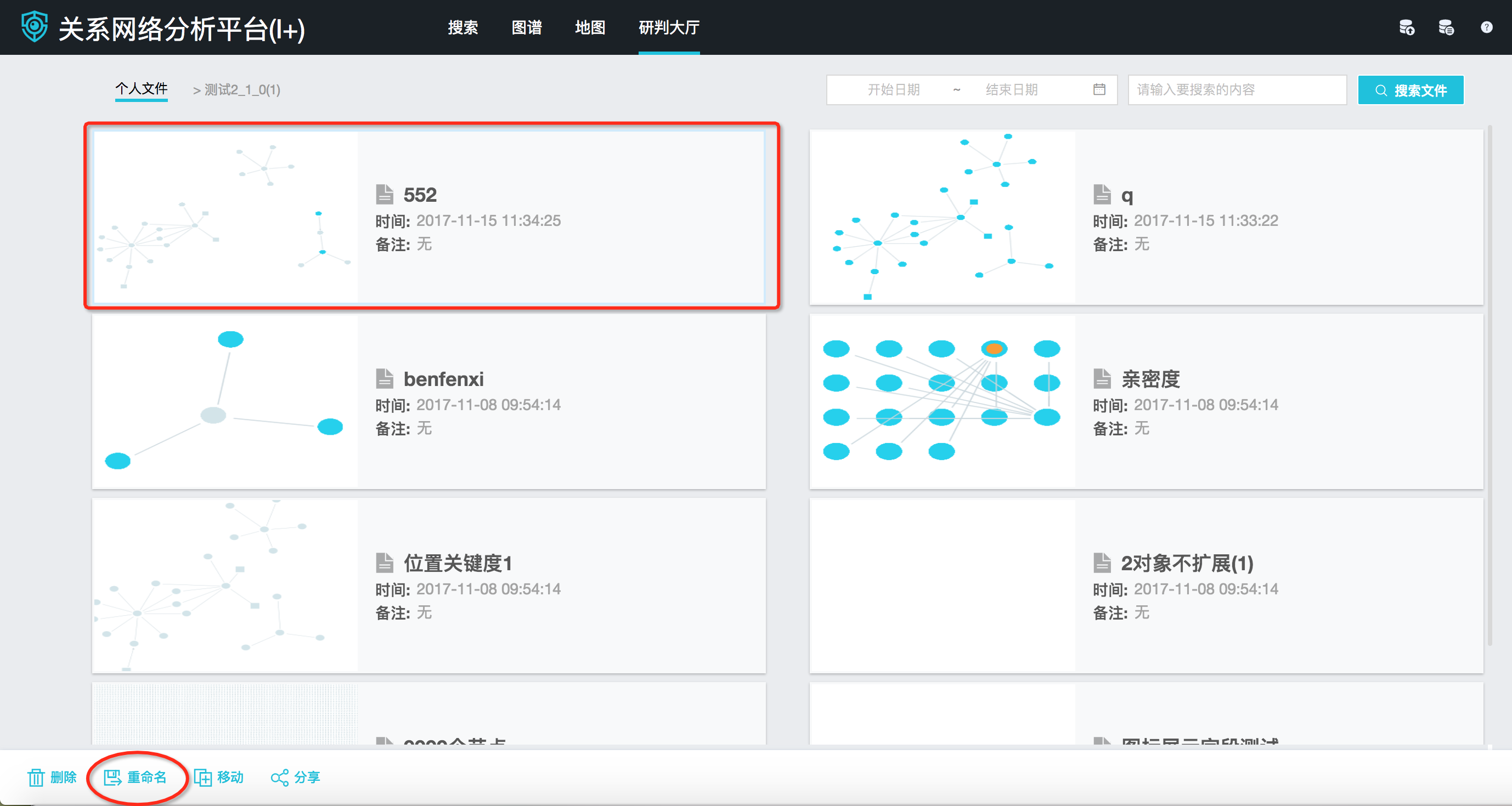Open the 地图 tab
Screen dimensions: 1512x806
tap(590, 27)
